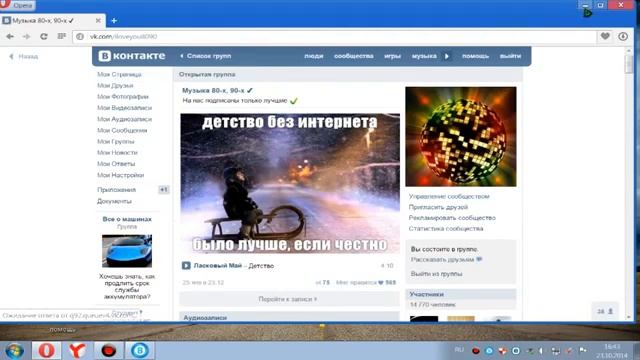Open Мои Группы
Viewport: 640px width, 360px height.
116,141
